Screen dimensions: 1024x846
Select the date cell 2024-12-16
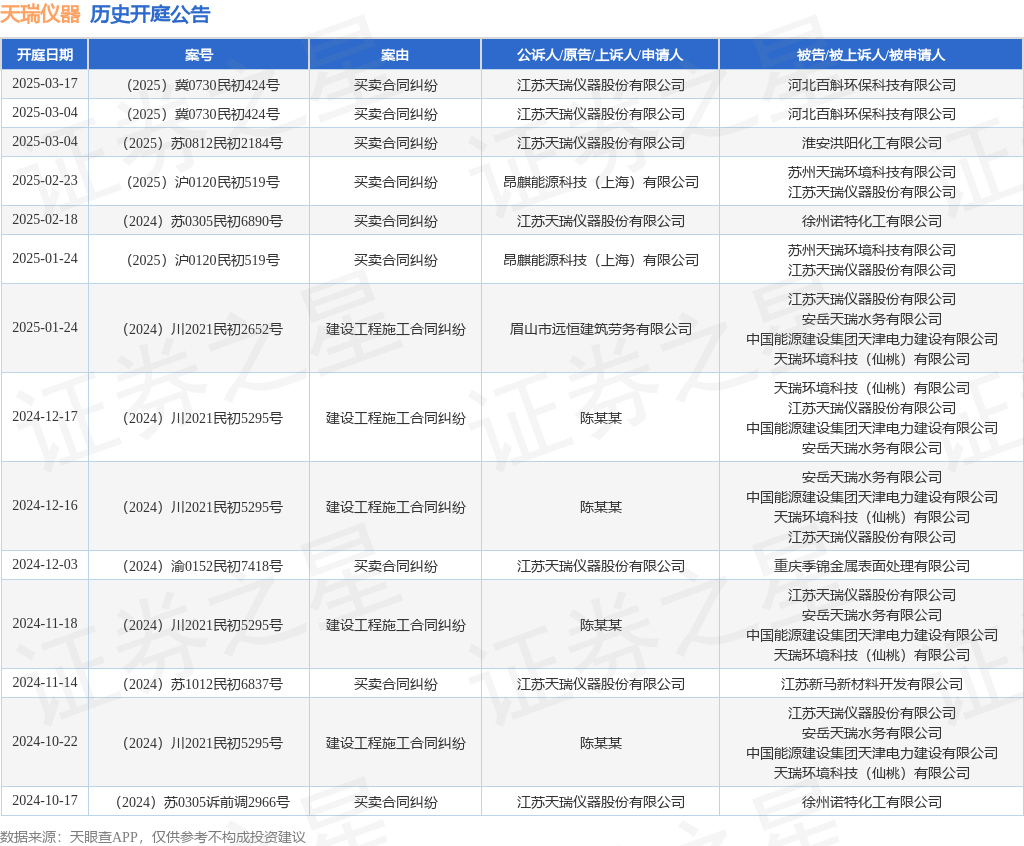tap(44, 506)
